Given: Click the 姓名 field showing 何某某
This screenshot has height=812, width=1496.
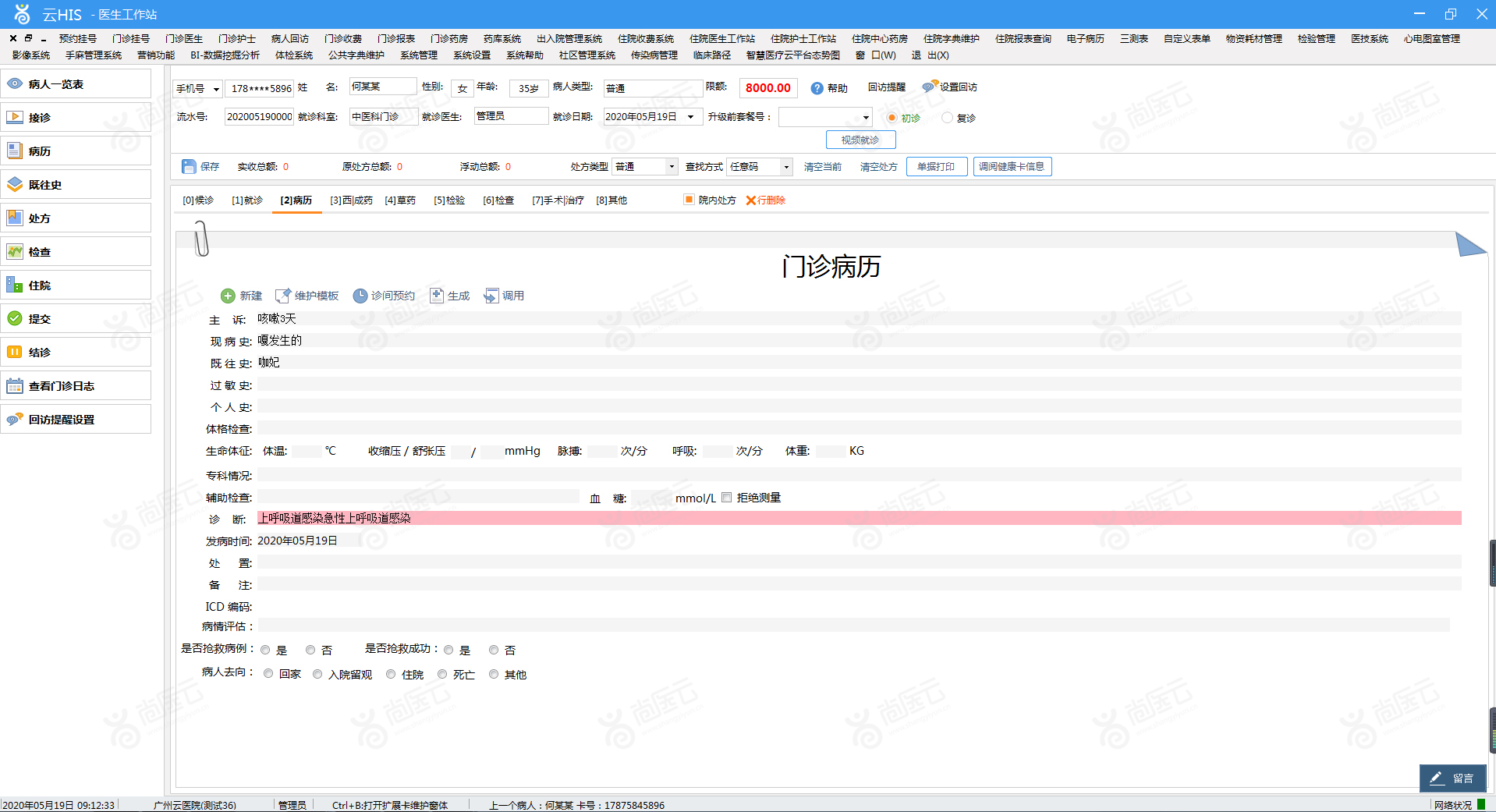Looking at the screenshot, I should click(x=383, y=87).
